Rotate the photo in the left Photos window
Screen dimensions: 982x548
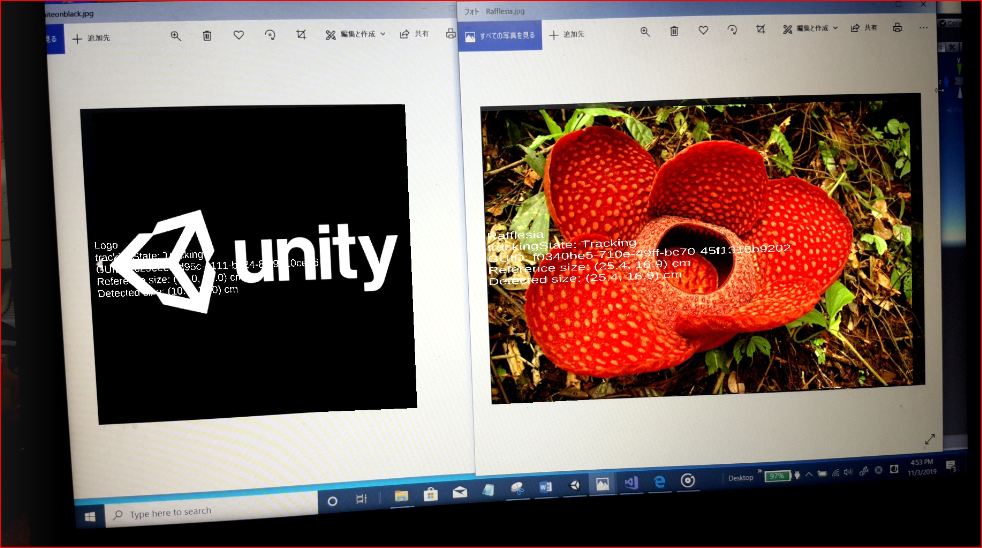point(270,35)
